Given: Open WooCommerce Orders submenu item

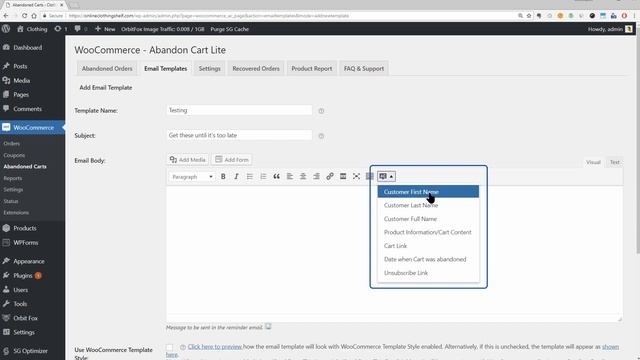Looking at the screenshot, I should (11, 144).
